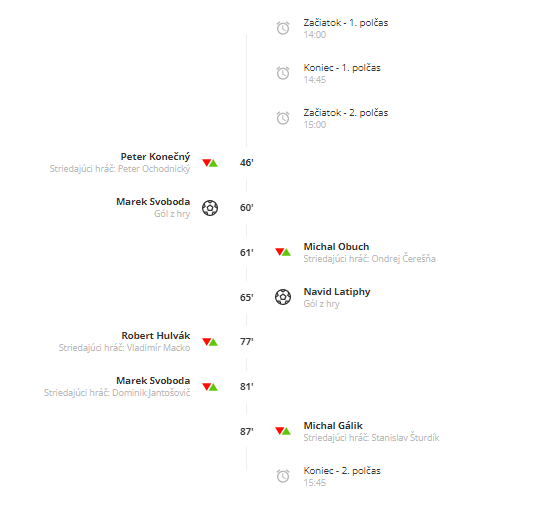Select player name Robert Hulvák
Viewport: 539px width, 513px height.
click(156, 336)
